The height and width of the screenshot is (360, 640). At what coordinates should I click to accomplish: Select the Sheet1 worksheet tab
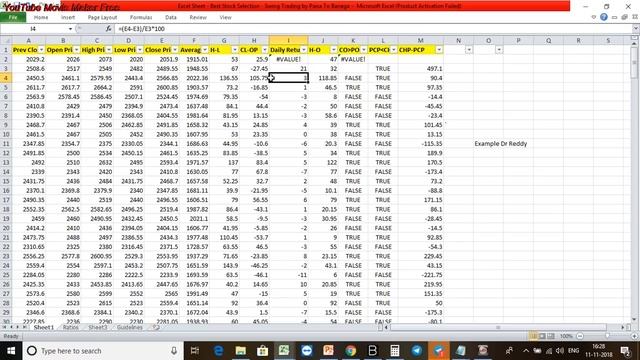[43, 327]
